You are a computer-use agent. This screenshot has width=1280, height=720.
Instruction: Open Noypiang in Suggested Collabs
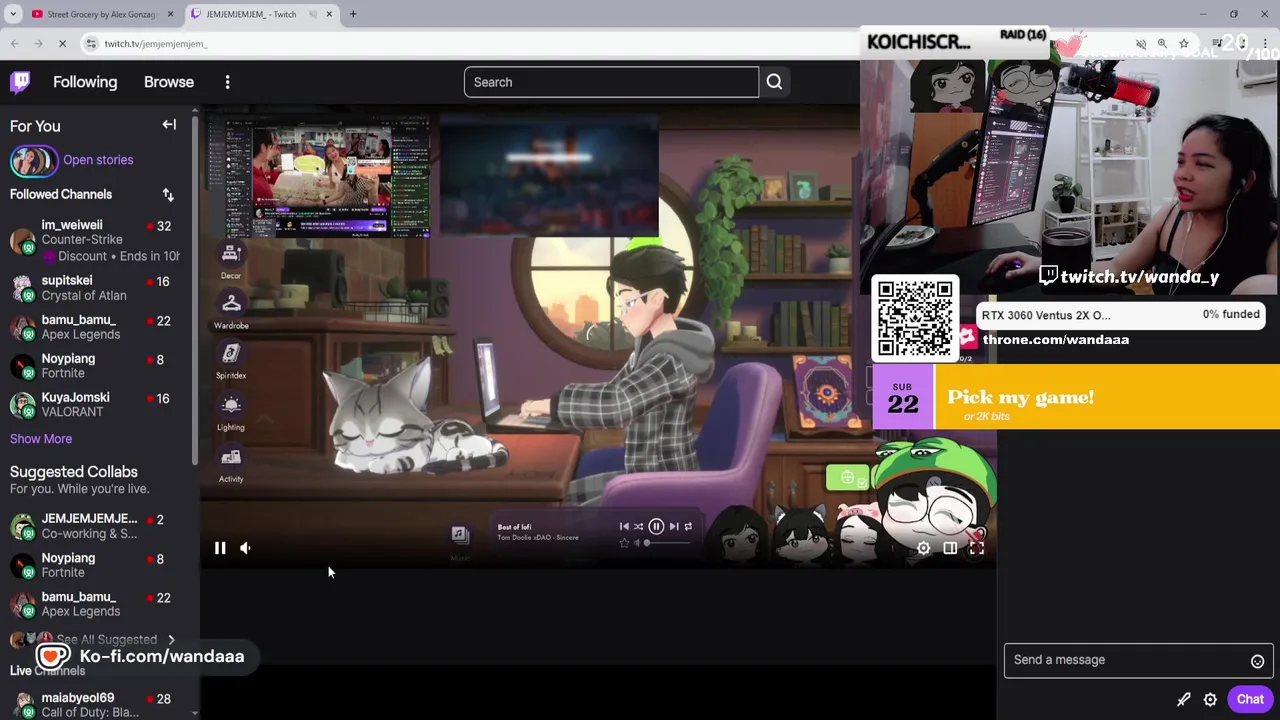(x=95, y=566)
